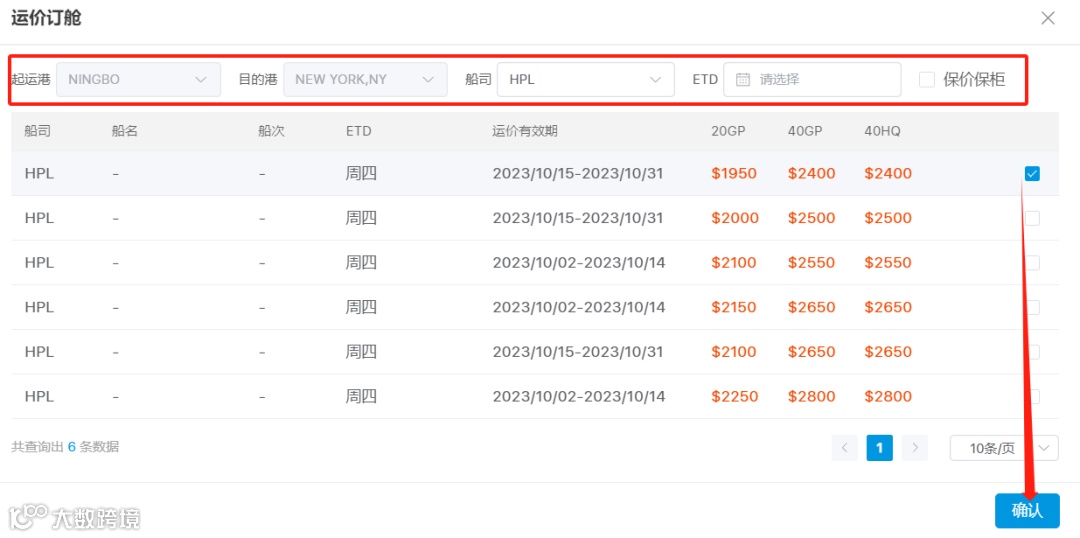Click the $2500 40GP price
This screenshot has width=1080, height=538.
[811, 218]
